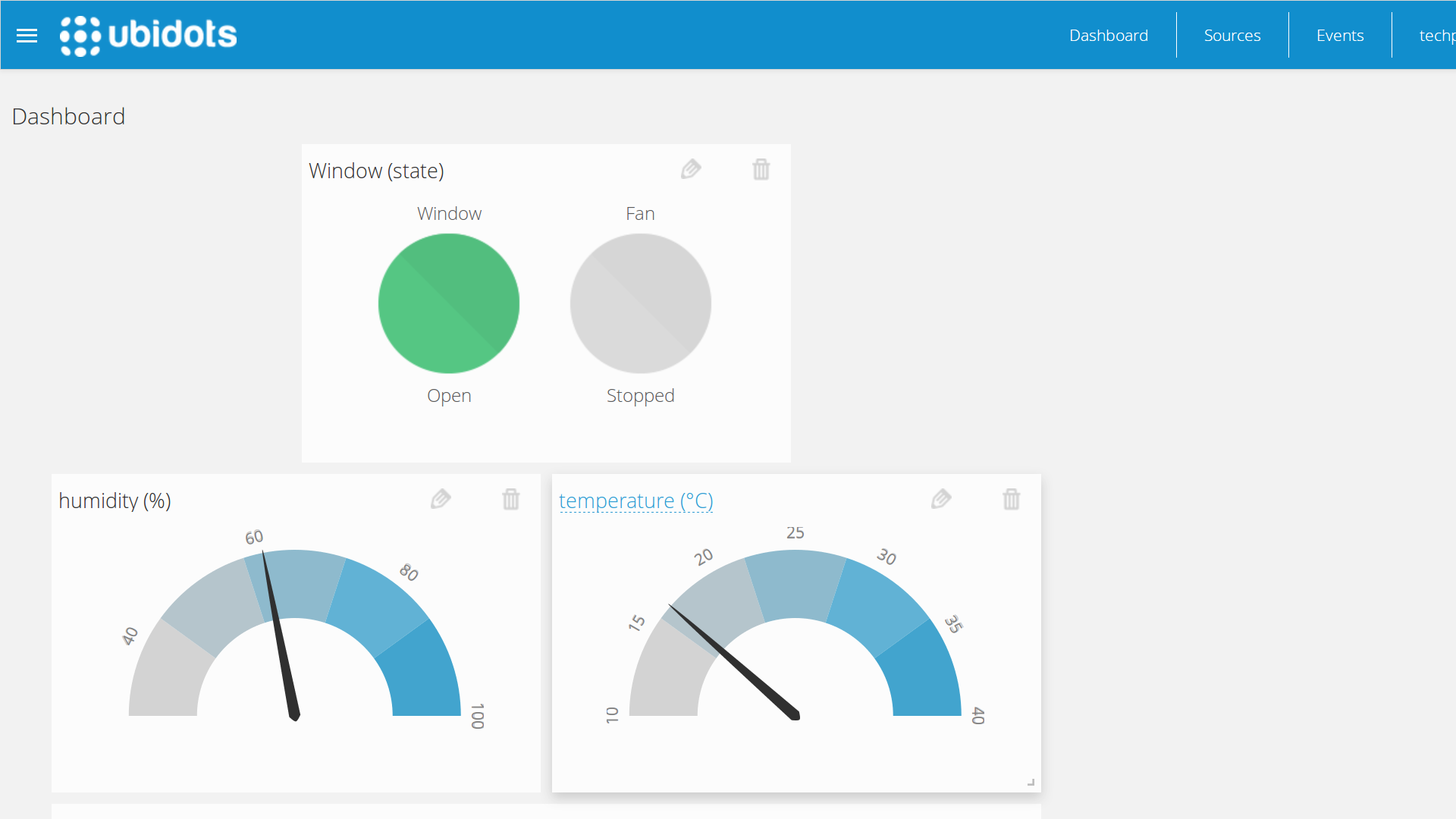Click the edit pencil icon on Window state widget

click(691, 168)
